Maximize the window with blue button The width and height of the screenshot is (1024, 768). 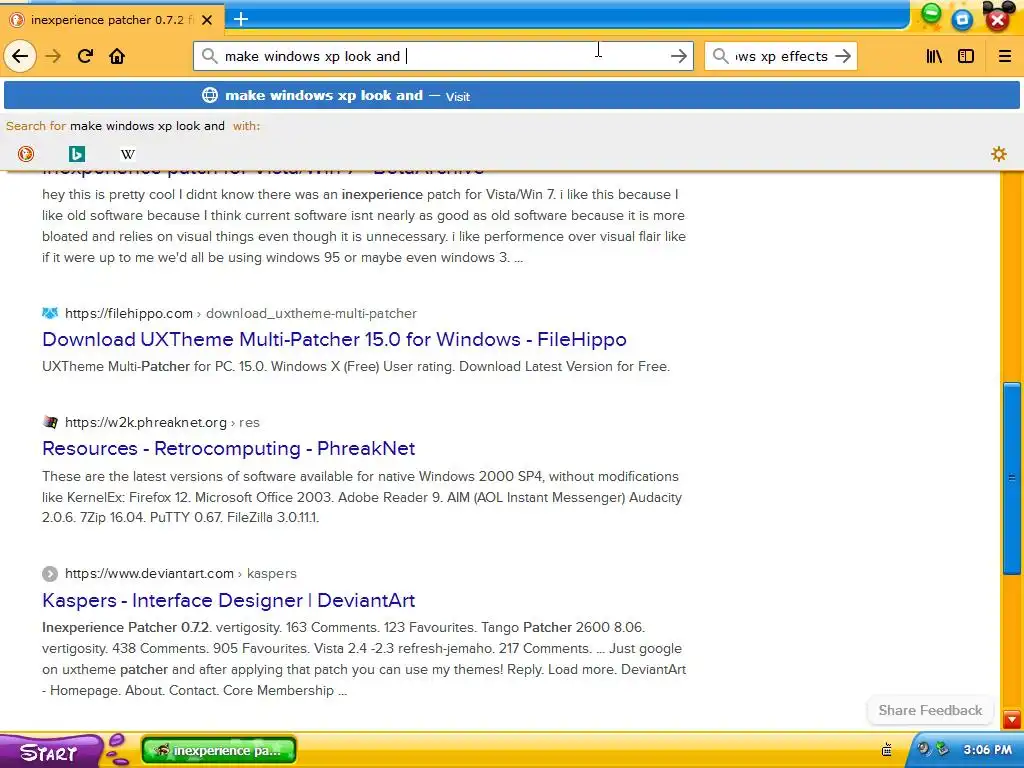point(962,20)
